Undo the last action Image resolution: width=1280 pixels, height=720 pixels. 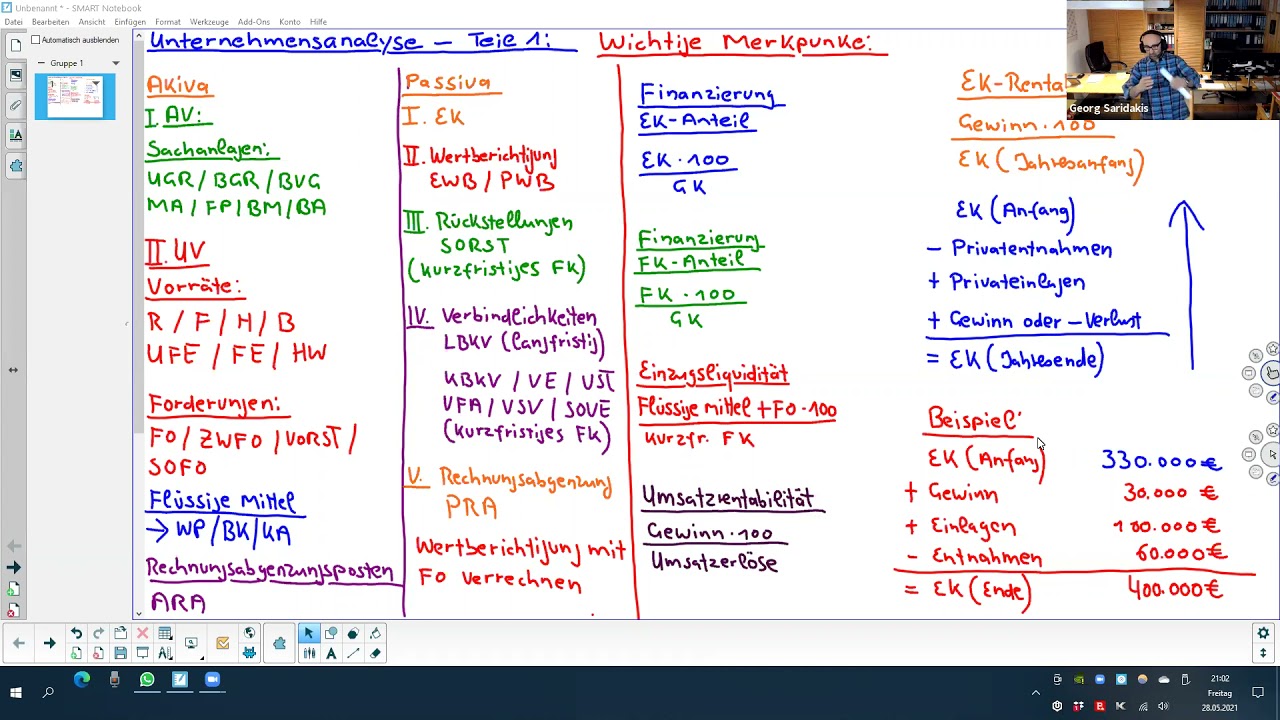click(x=76, y=633)
